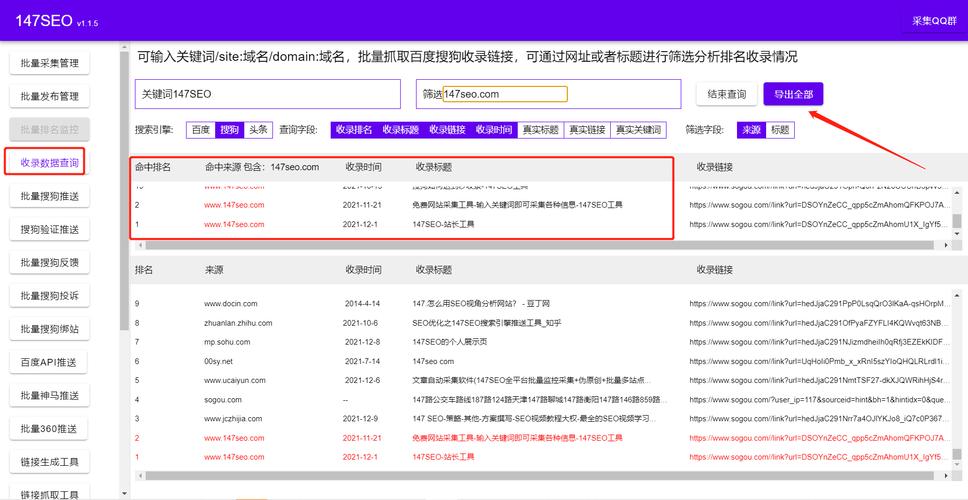Click www.ucaiyun.com source cell
This screenshot has height=500, width=968.
[235, 380]
